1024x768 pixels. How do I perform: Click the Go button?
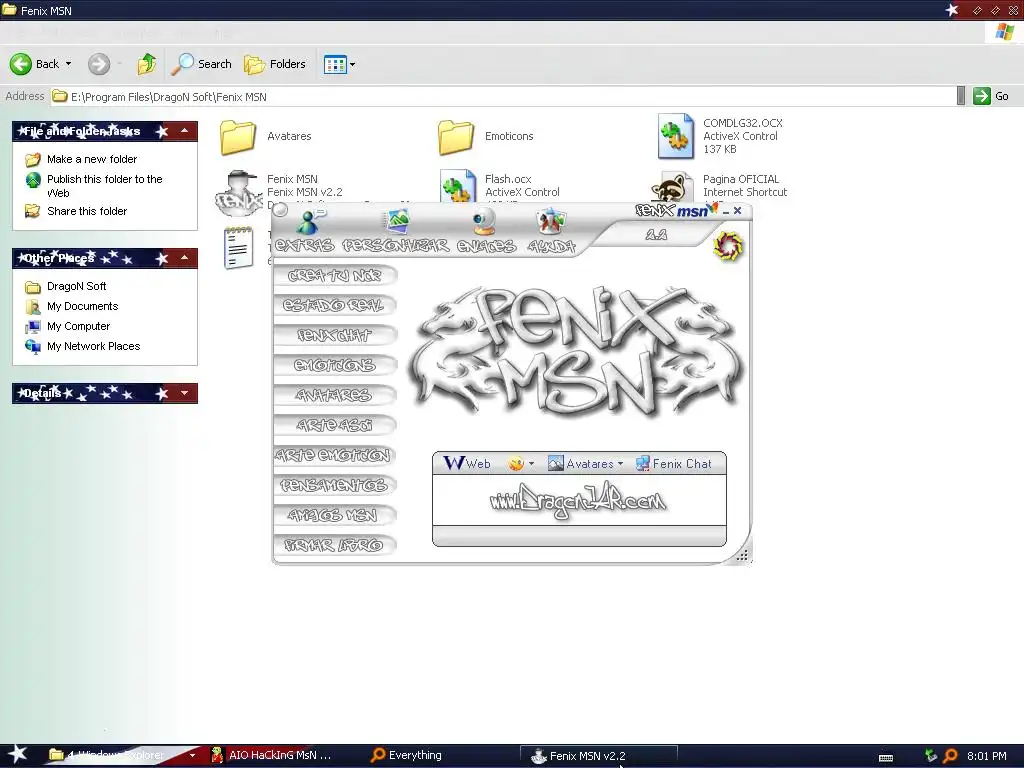(x=991, y=97)
